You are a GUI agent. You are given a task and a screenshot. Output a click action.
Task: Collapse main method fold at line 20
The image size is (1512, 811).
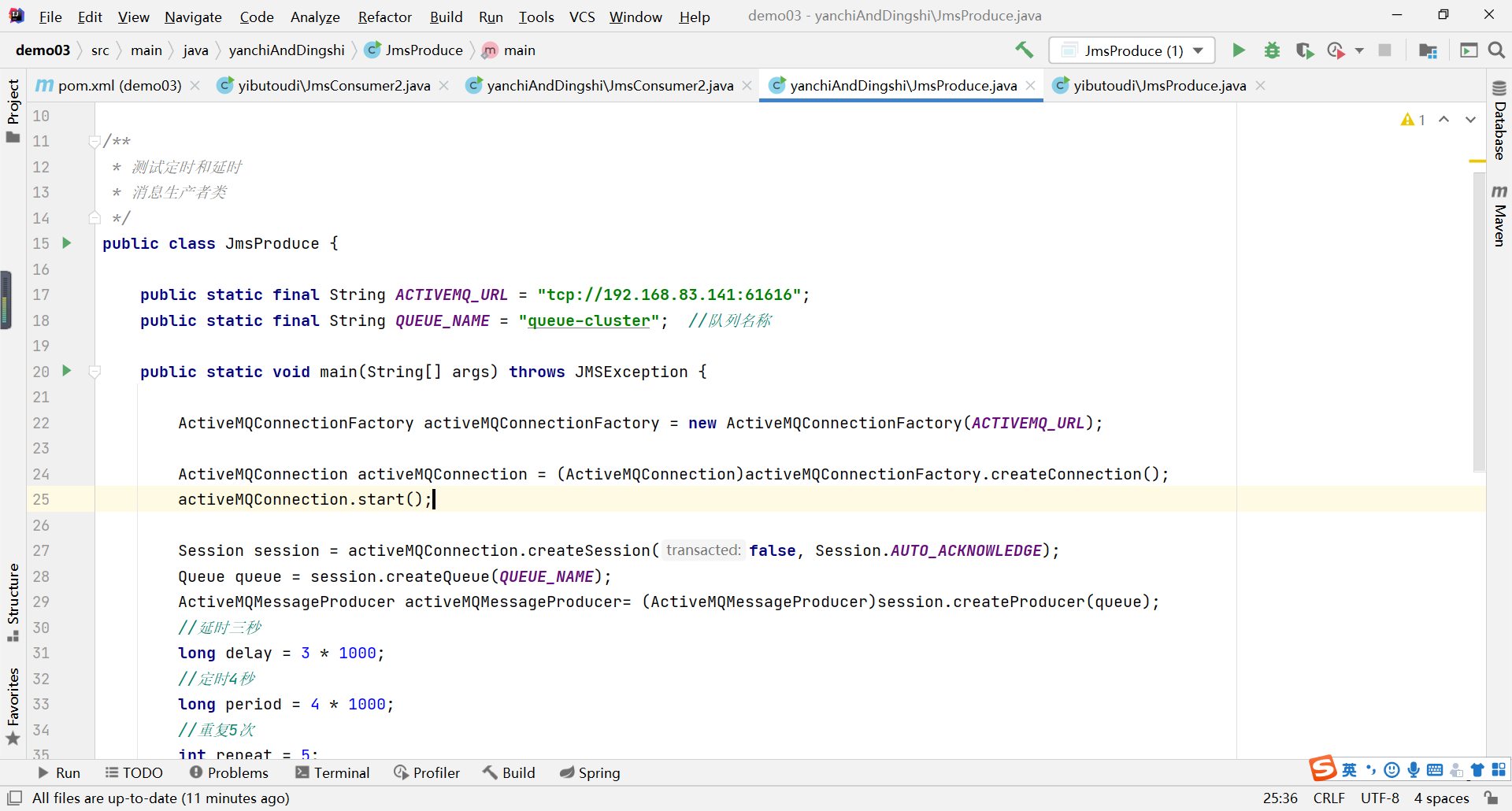coord(94,372)
